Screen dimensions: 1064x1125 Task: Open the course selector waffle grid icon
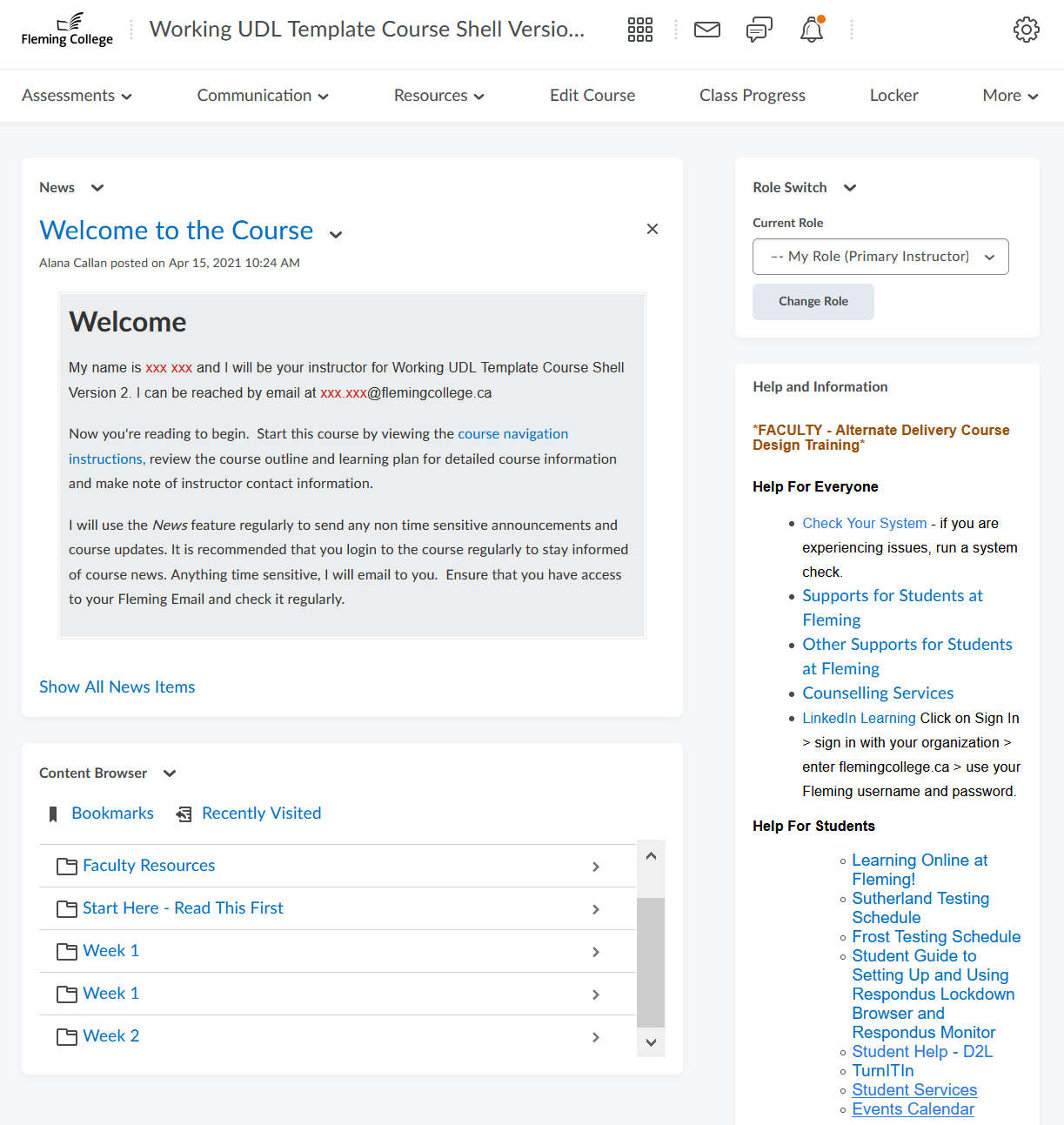point(640,30)
